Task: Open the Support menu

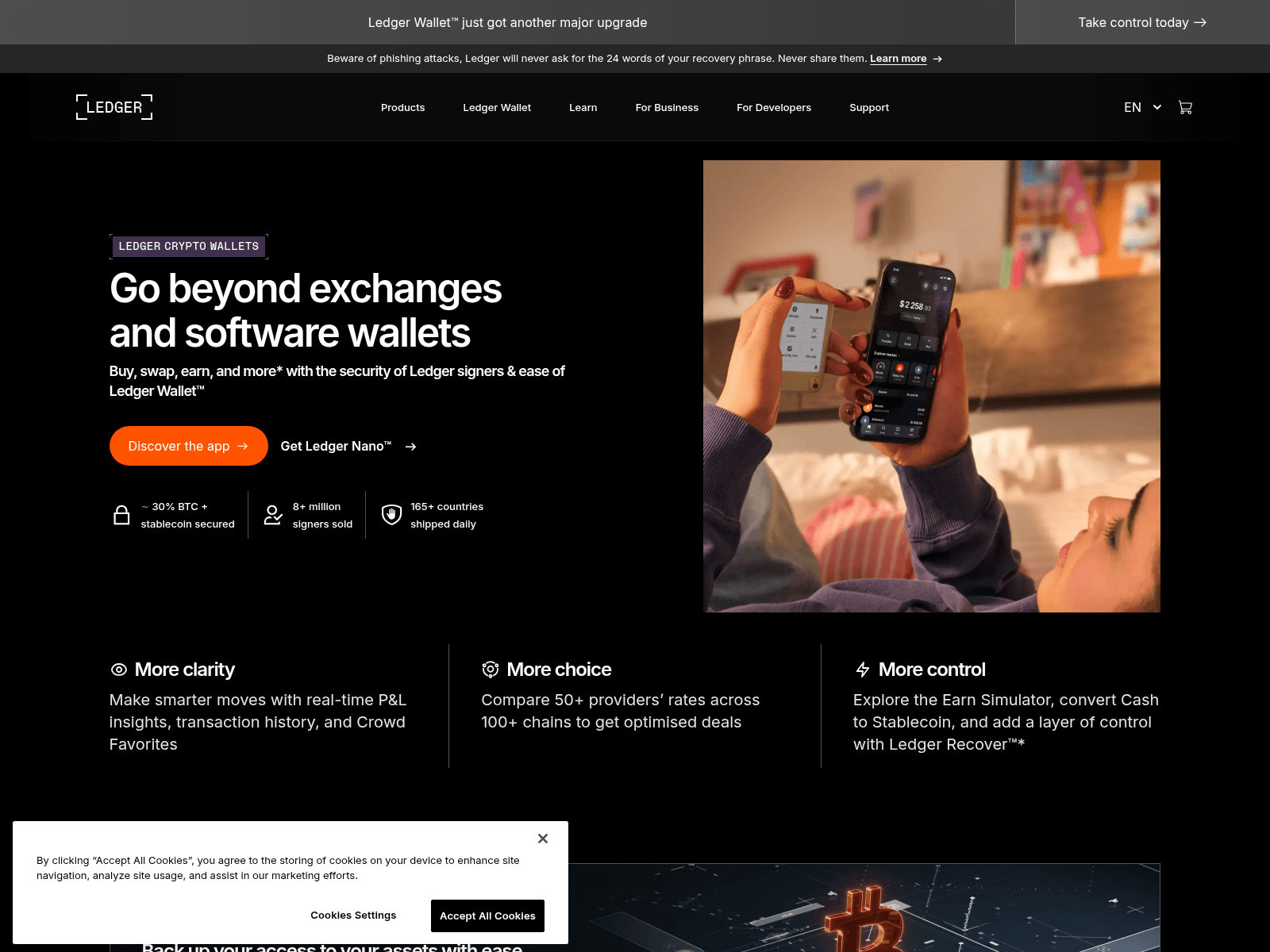Action: click(x=869, y=108)
